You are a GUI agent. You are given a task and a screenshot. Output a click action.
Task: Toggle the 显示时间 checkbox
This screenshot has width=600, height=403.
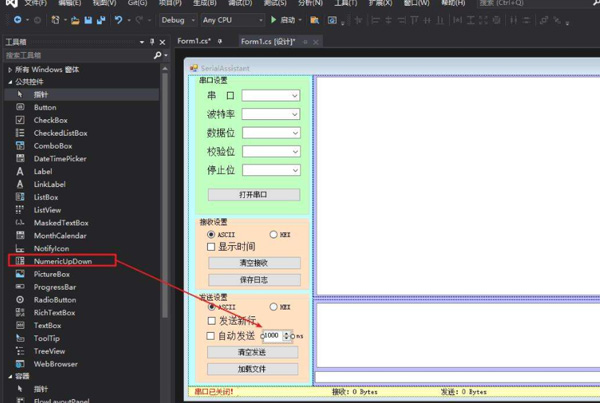click(x=211, y=247)
